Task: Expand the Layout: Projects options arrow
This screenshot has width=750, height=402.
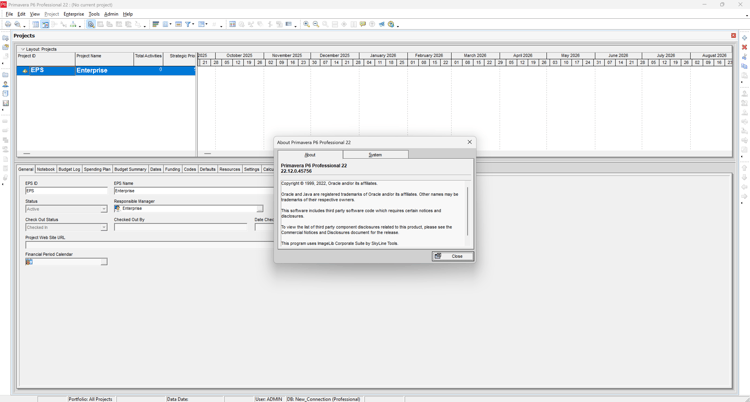Action: [22, 49]
